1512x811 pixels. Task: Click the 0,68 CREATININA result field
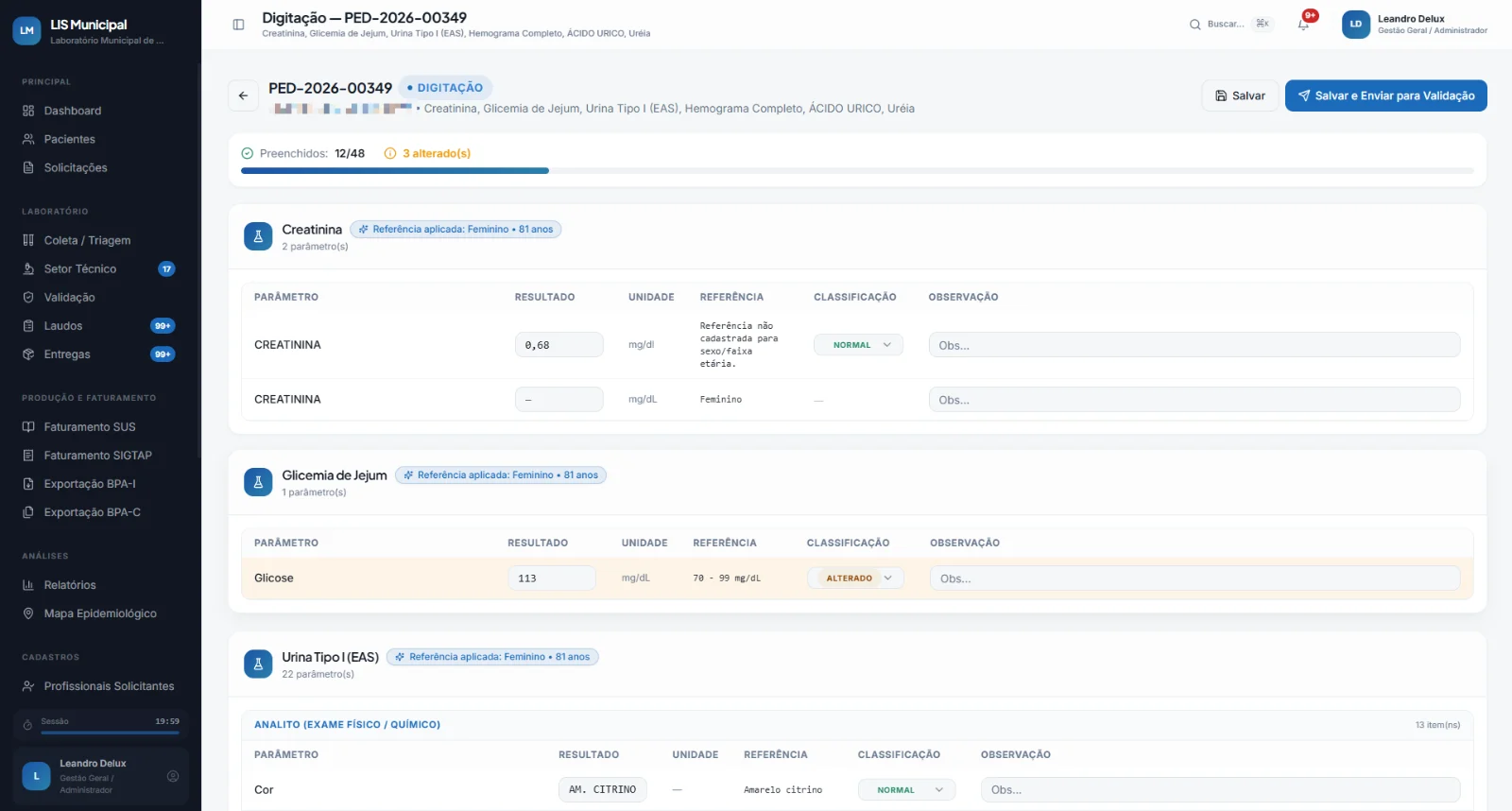click(x=558, y=345)
